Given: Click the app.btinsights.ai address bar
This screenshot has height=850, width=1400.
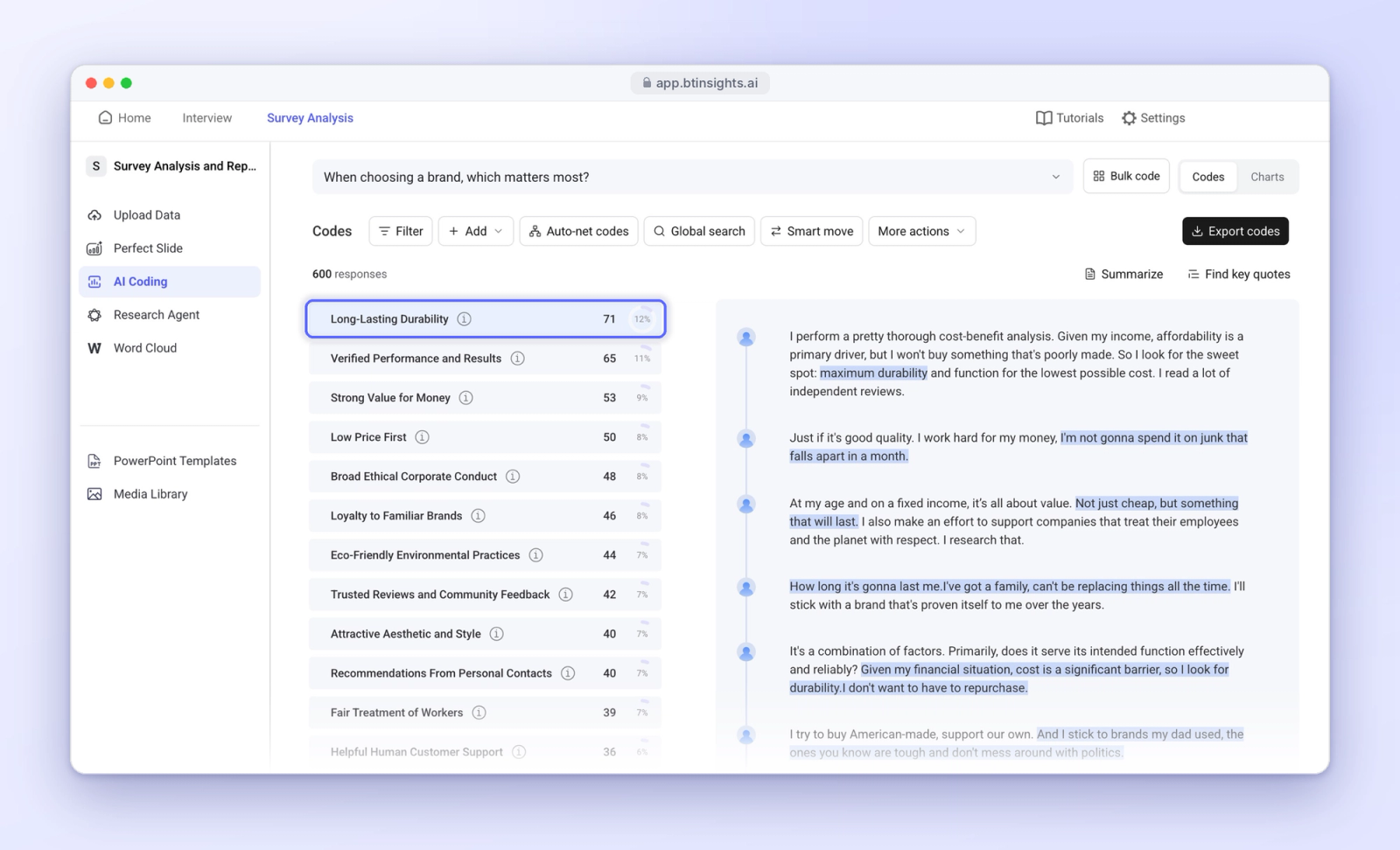Looking at the screenshot, I should [700, 83].
